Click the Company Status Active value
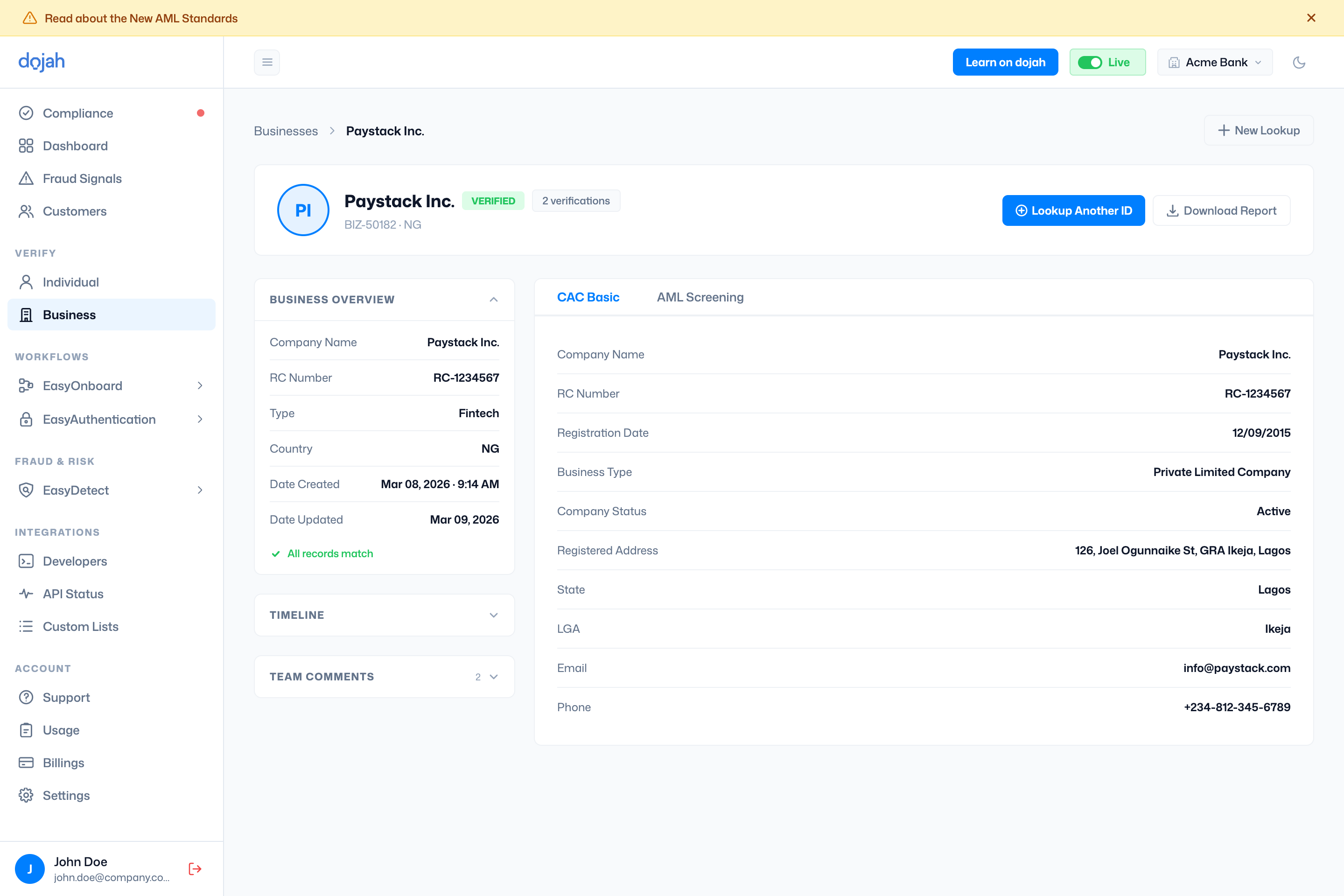The width and height of the screenshot is (1344, 896). (1273, 511)
